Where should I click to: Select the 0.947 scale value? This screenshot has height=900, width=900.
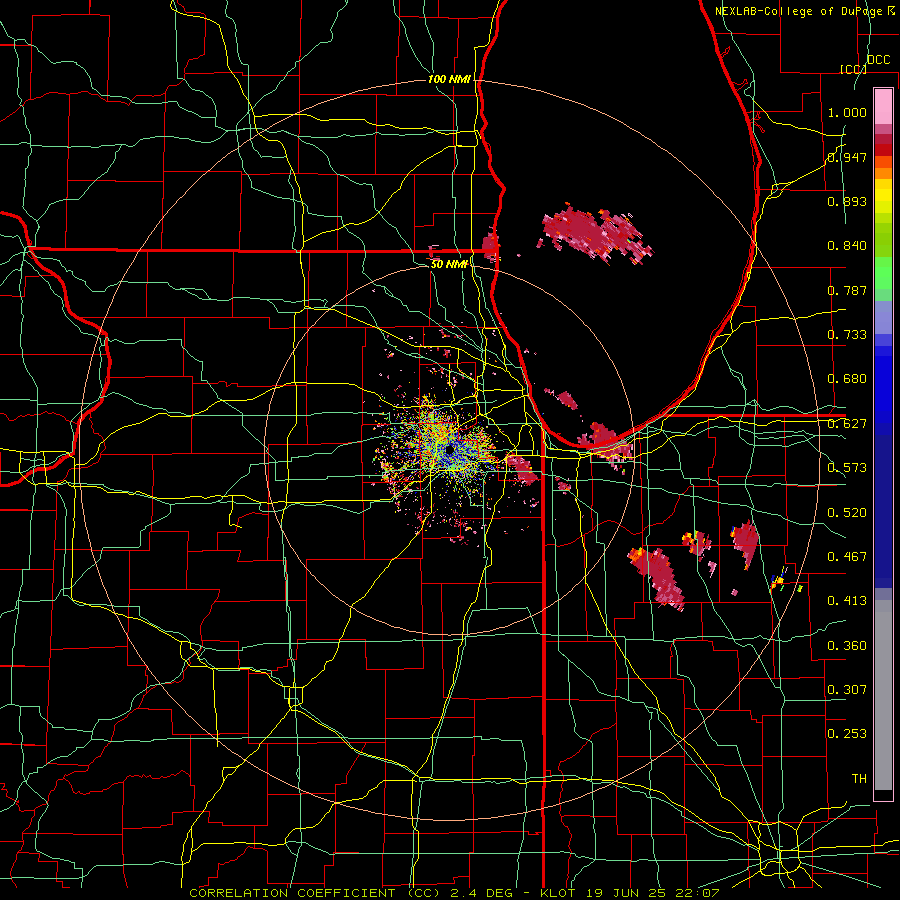click(x=847, y=157)
